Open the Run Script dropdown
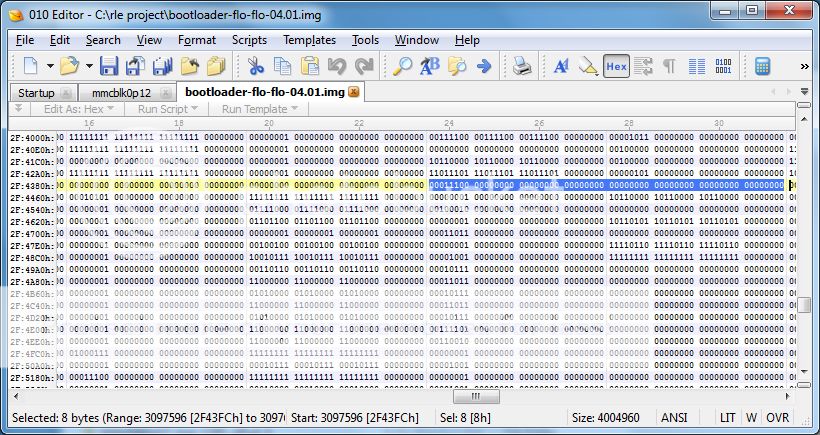This screenshot has height=435, width=820. pyautogui.click(x=168, y=109)
